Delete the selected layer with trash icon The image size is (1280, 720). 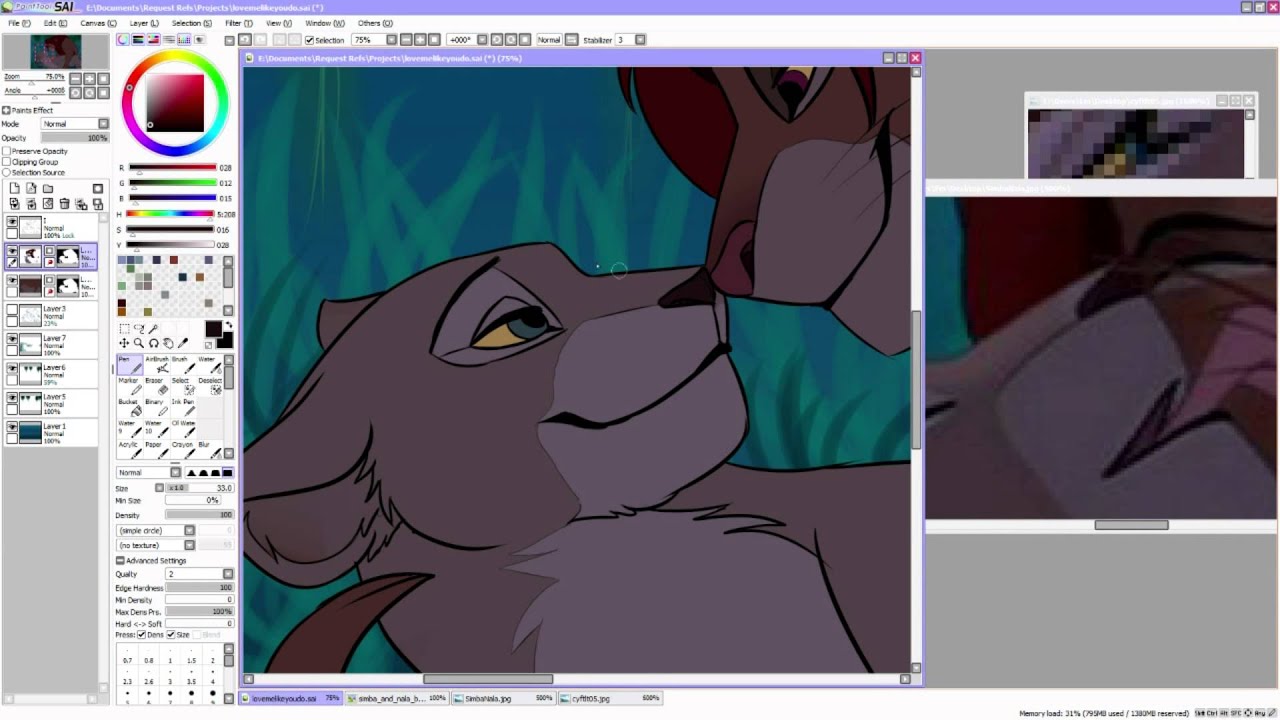(x=64, y=204)
